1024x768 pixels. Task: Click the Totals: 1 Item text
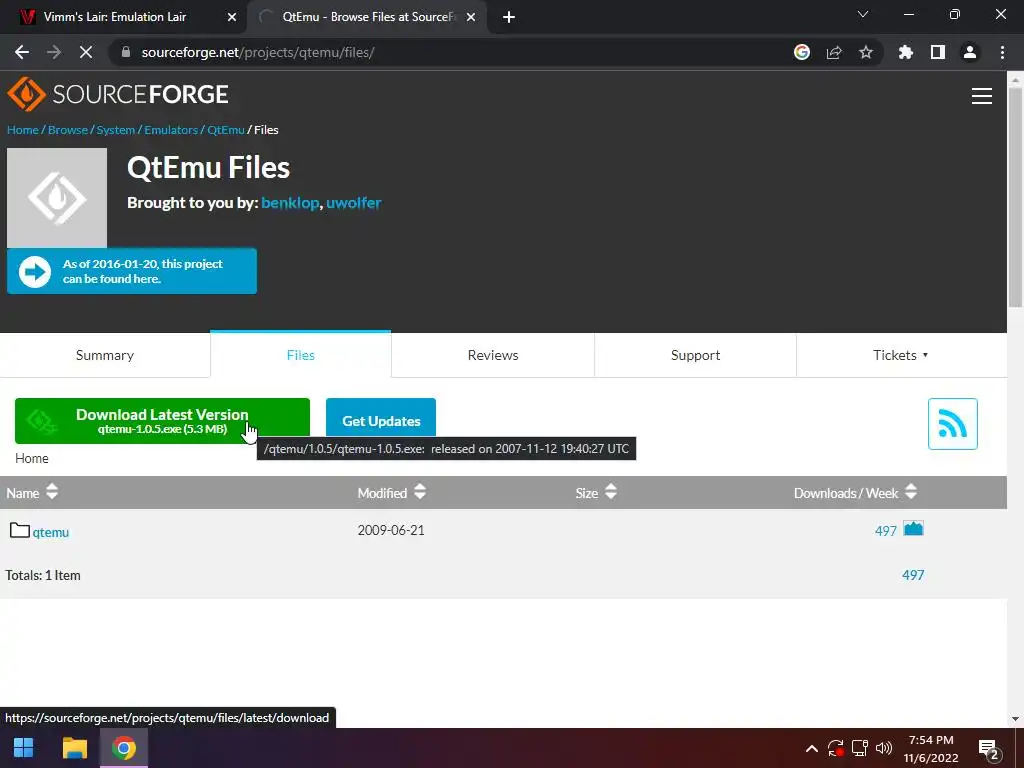tap(43, 575)
